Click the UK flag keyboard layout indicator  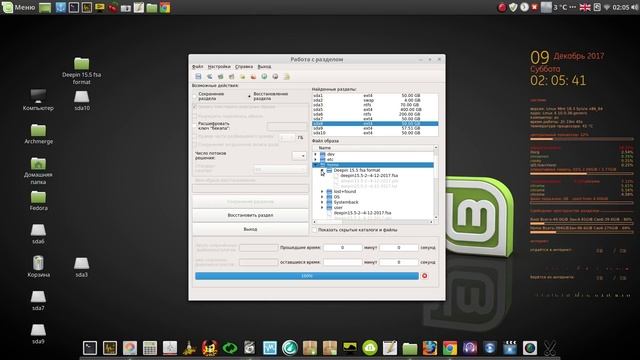click(x=585, y=7)
